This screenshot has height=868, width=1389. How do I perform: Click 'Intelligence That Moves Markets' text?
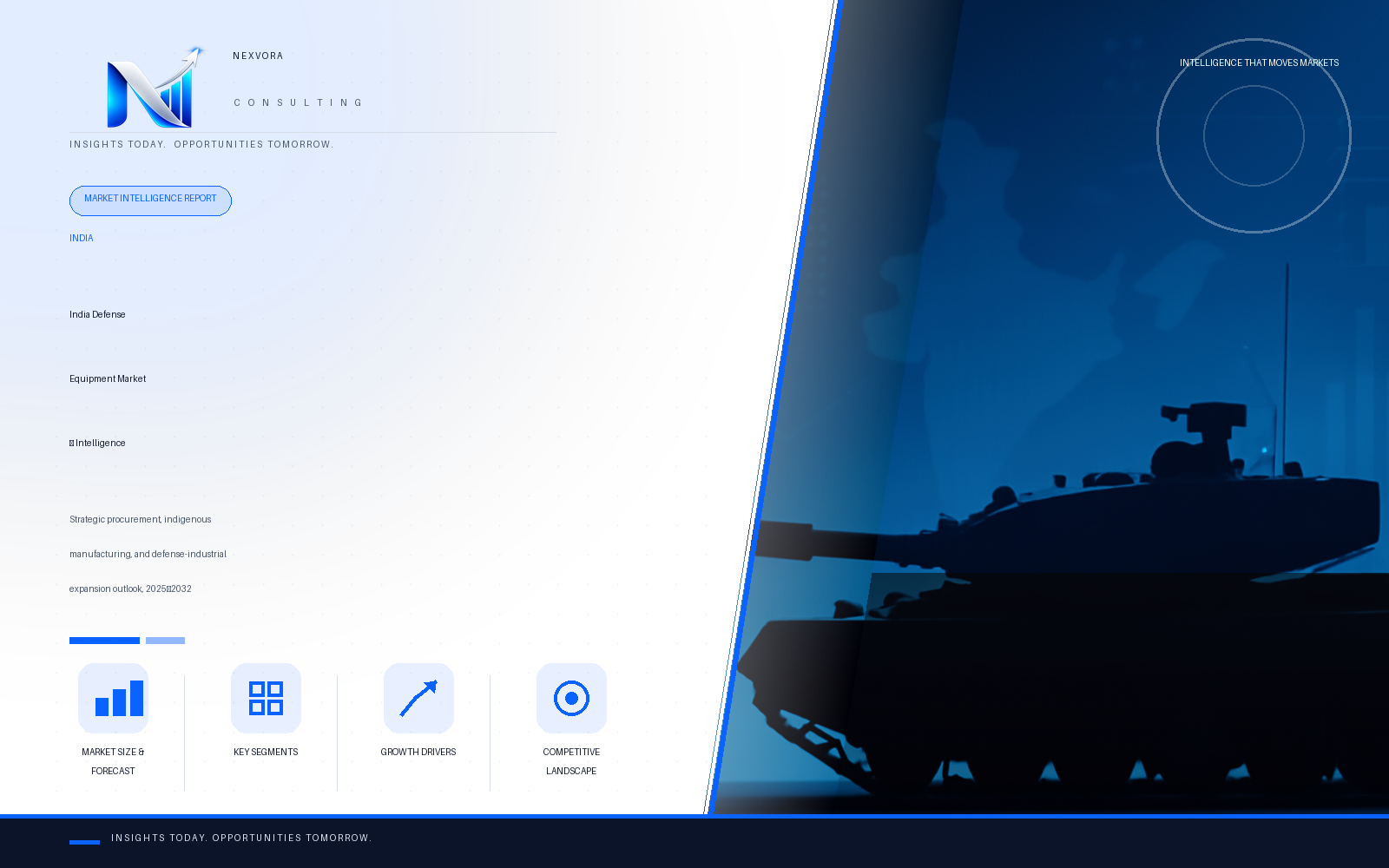(1259, 62)
